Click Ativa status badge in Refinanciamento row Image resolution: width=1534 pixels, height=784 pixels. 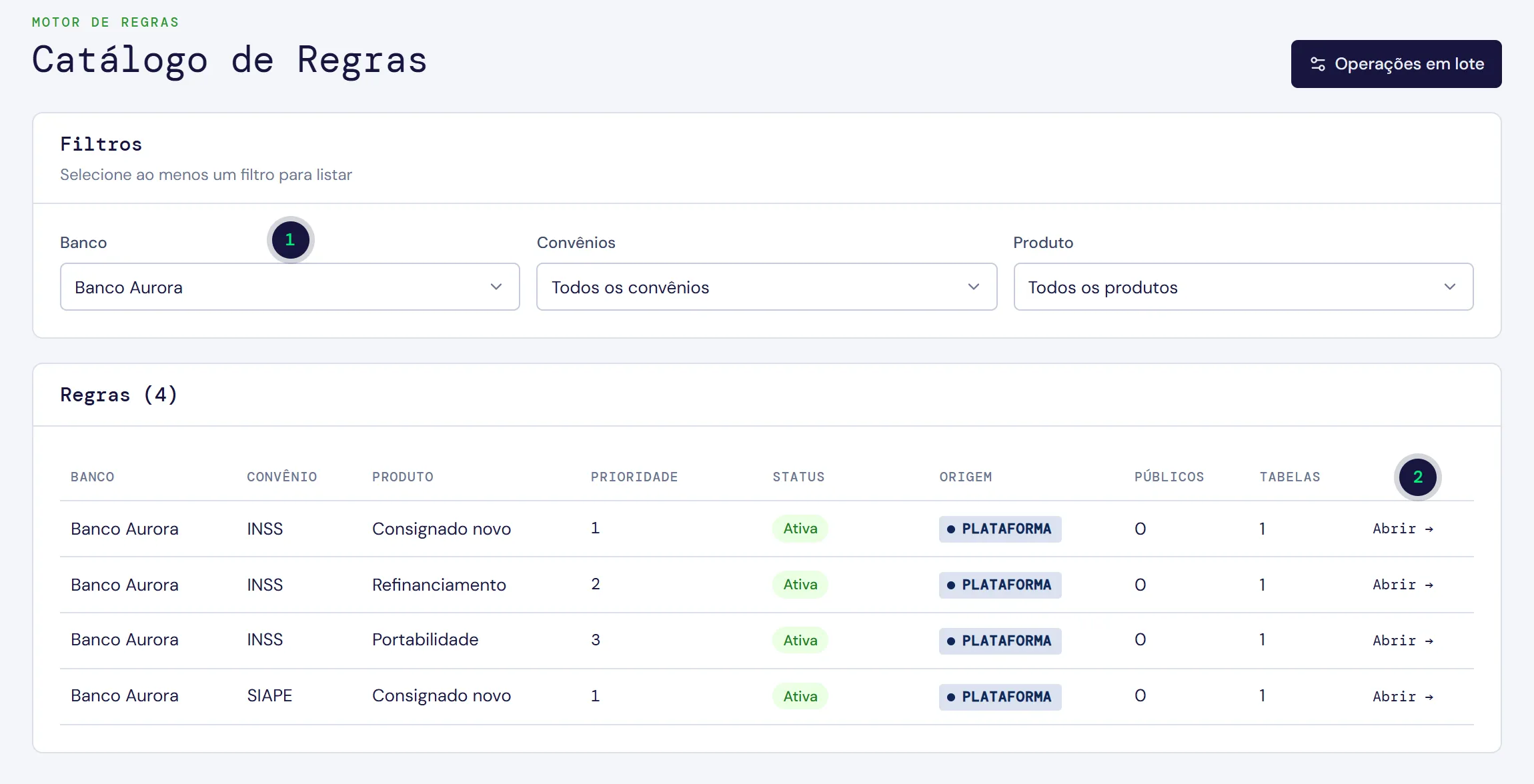pyautogui.click(x=800, y=585)
